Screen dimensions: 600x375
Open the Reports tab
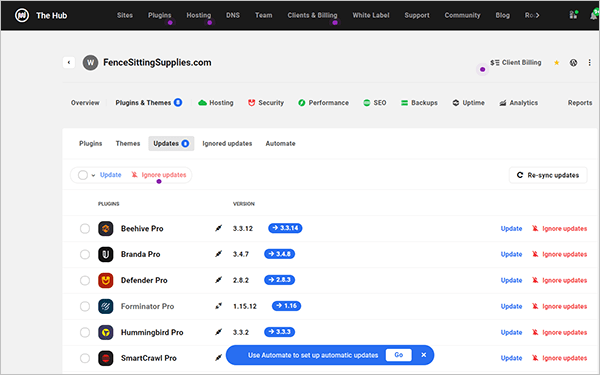point(580,103)
